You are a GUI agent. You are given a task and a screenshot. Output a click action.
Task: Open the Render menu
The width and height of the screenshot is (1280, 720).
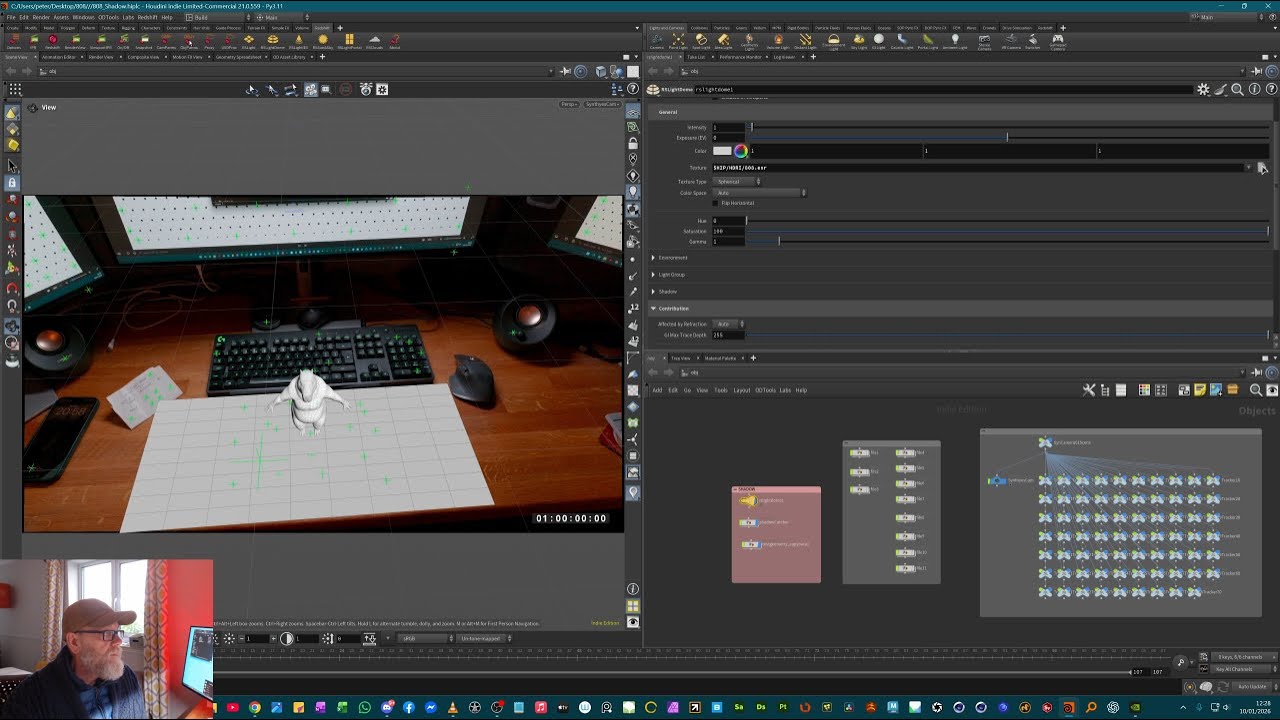[x=41, y=17]
